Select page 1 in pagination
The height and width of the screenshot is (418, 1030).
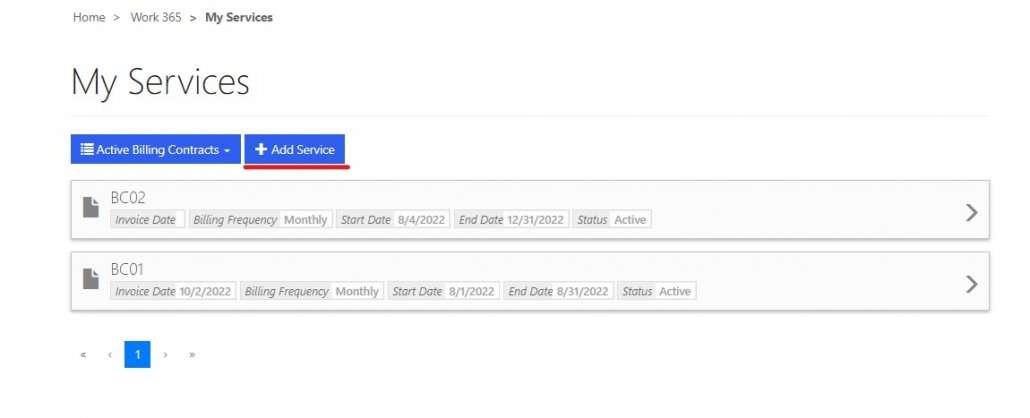pos(137,354)
